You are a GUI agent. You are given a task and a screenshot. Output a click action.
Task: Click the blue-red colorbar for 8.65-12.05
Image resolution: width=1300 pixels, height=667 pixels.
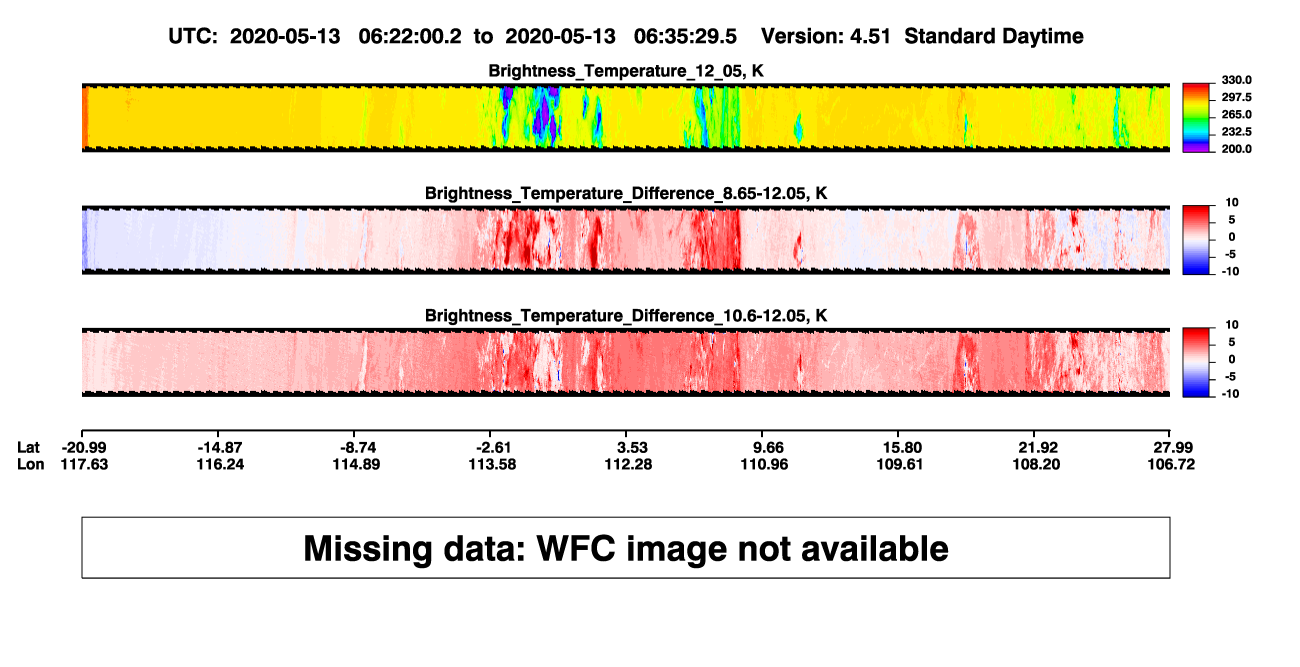(x=1195, y=240)
